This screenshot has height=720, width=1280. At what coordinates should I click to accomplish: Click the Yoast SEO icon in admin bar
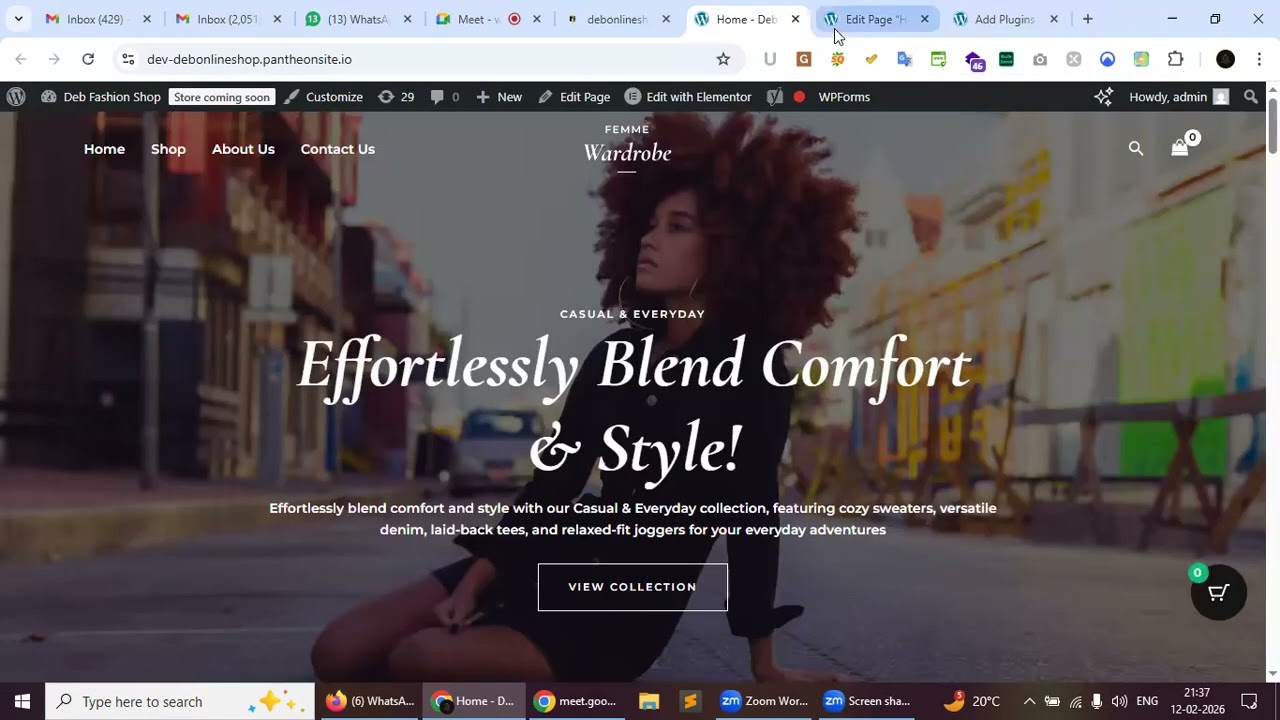pyautogui.click(x=774, y=97)
